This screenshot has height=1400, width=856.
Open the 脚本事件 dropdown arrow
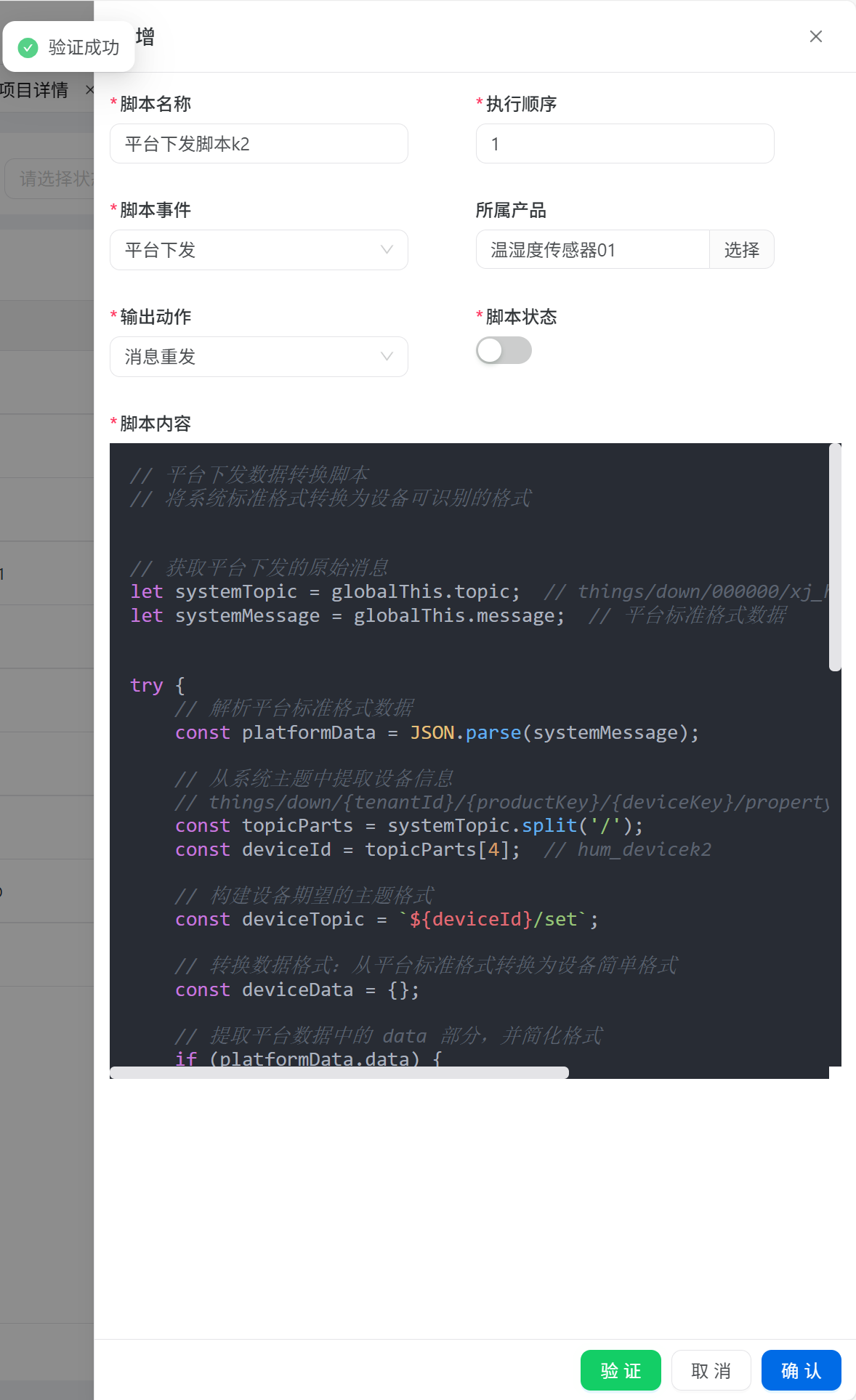point(387,250)
